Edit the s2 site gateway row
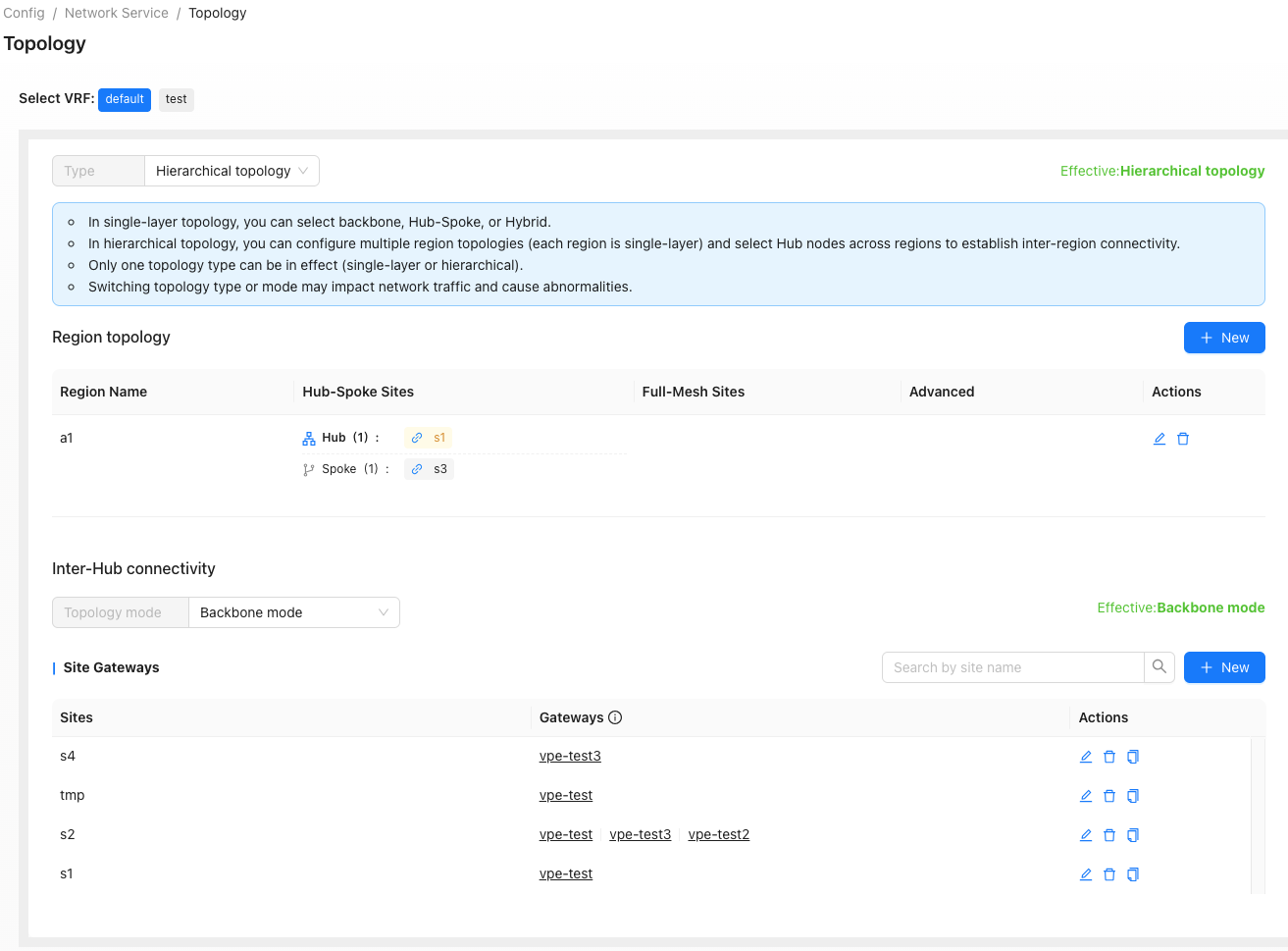The image size is (1288, 951). (x=1086, y=835)
